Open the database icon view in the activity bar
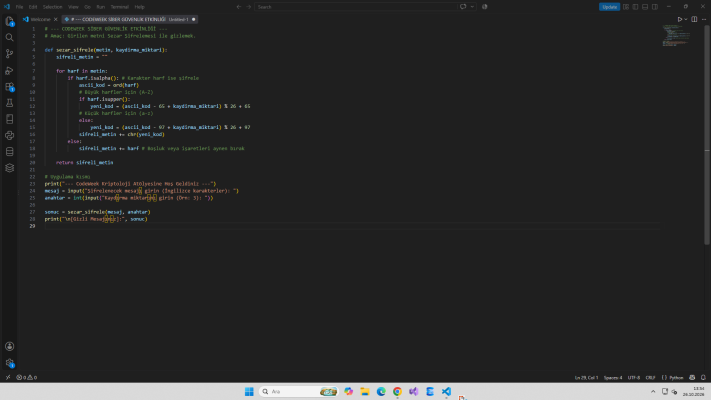The height and width of the screenshot is (400, 711). [10, 151]
